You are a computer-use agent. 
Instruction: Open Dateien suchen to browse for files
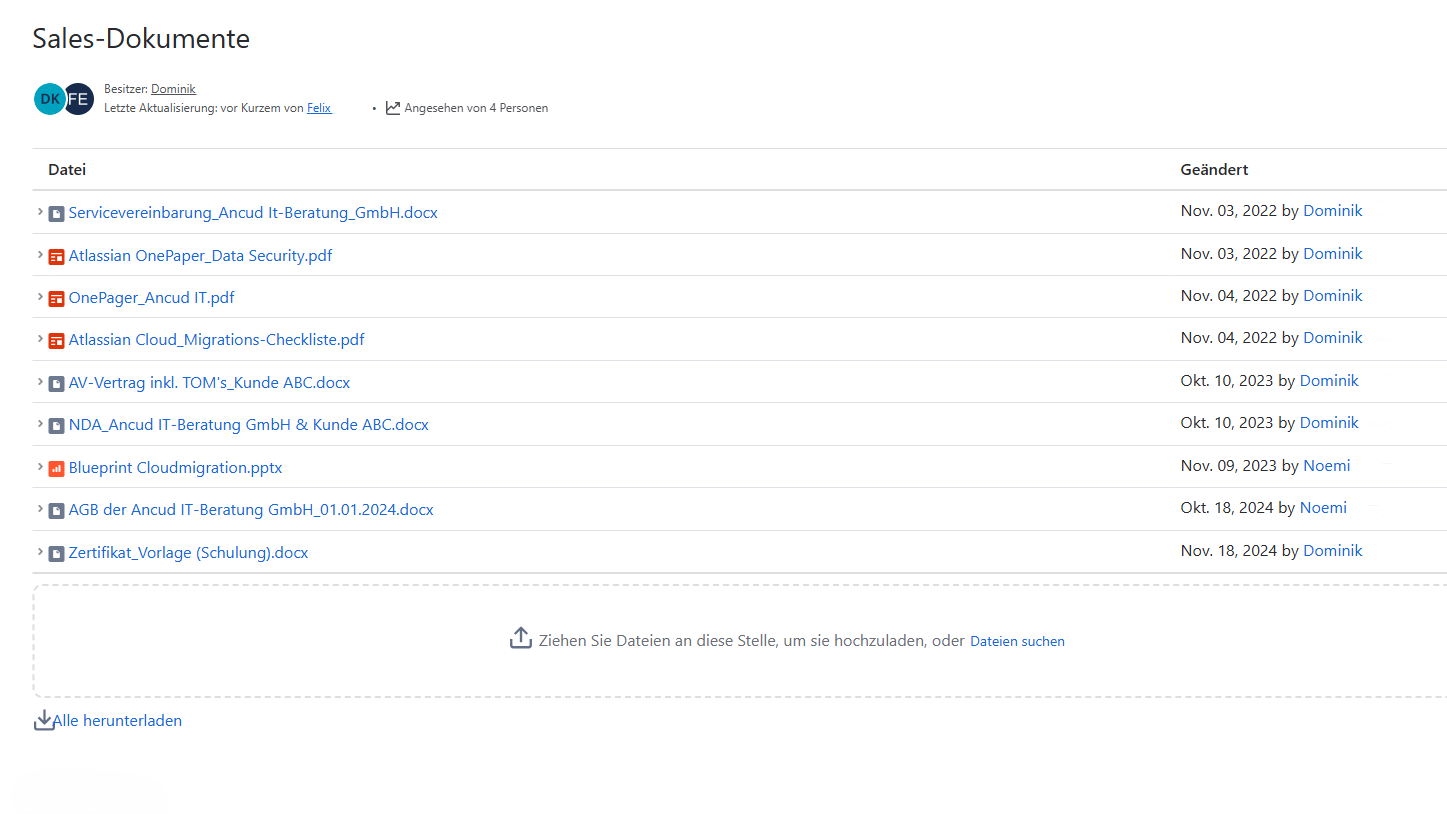point(1017,640)
